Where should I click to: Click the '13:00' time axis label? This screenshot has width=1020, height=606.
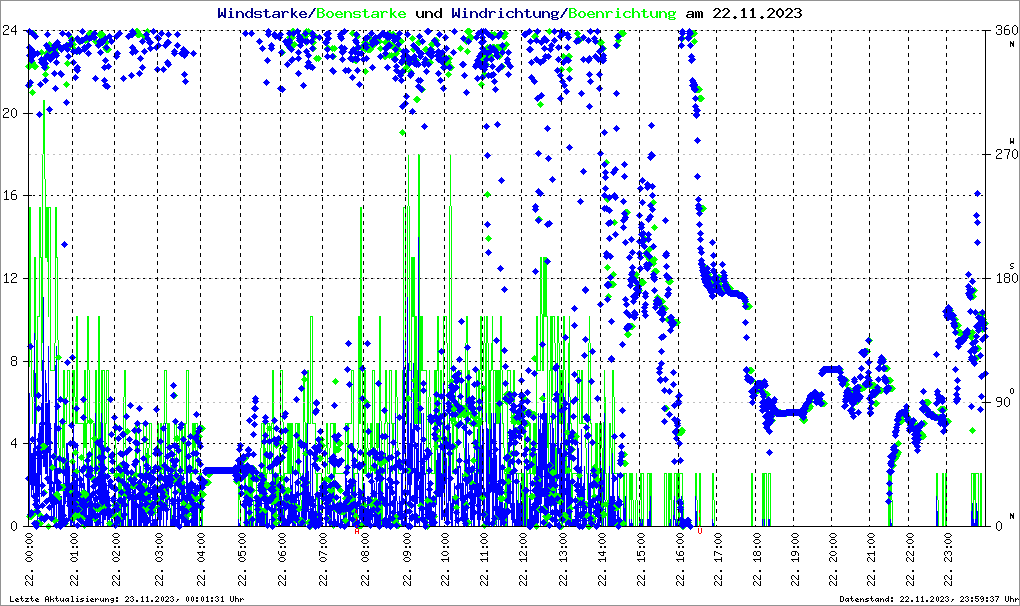pyautogui.click(x=563, y=559)
